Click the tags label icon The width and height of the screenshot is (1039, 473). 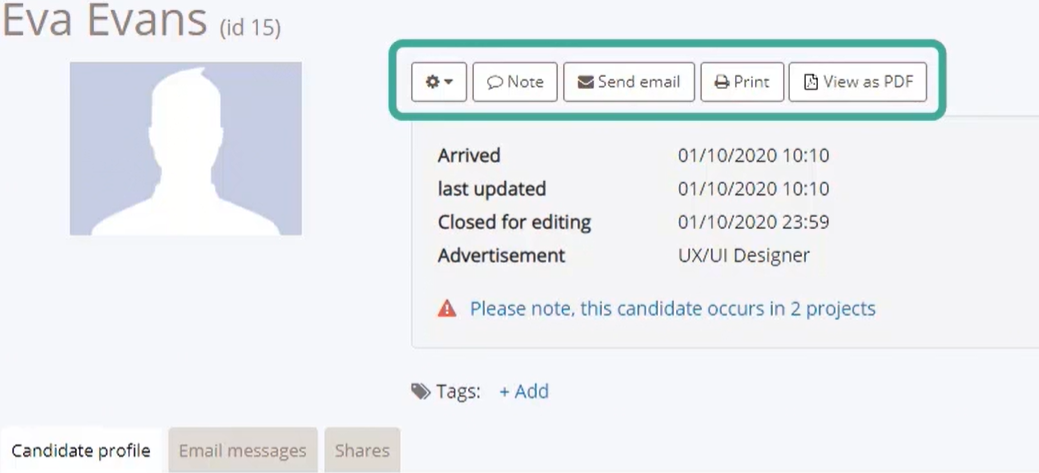point(420,392)
